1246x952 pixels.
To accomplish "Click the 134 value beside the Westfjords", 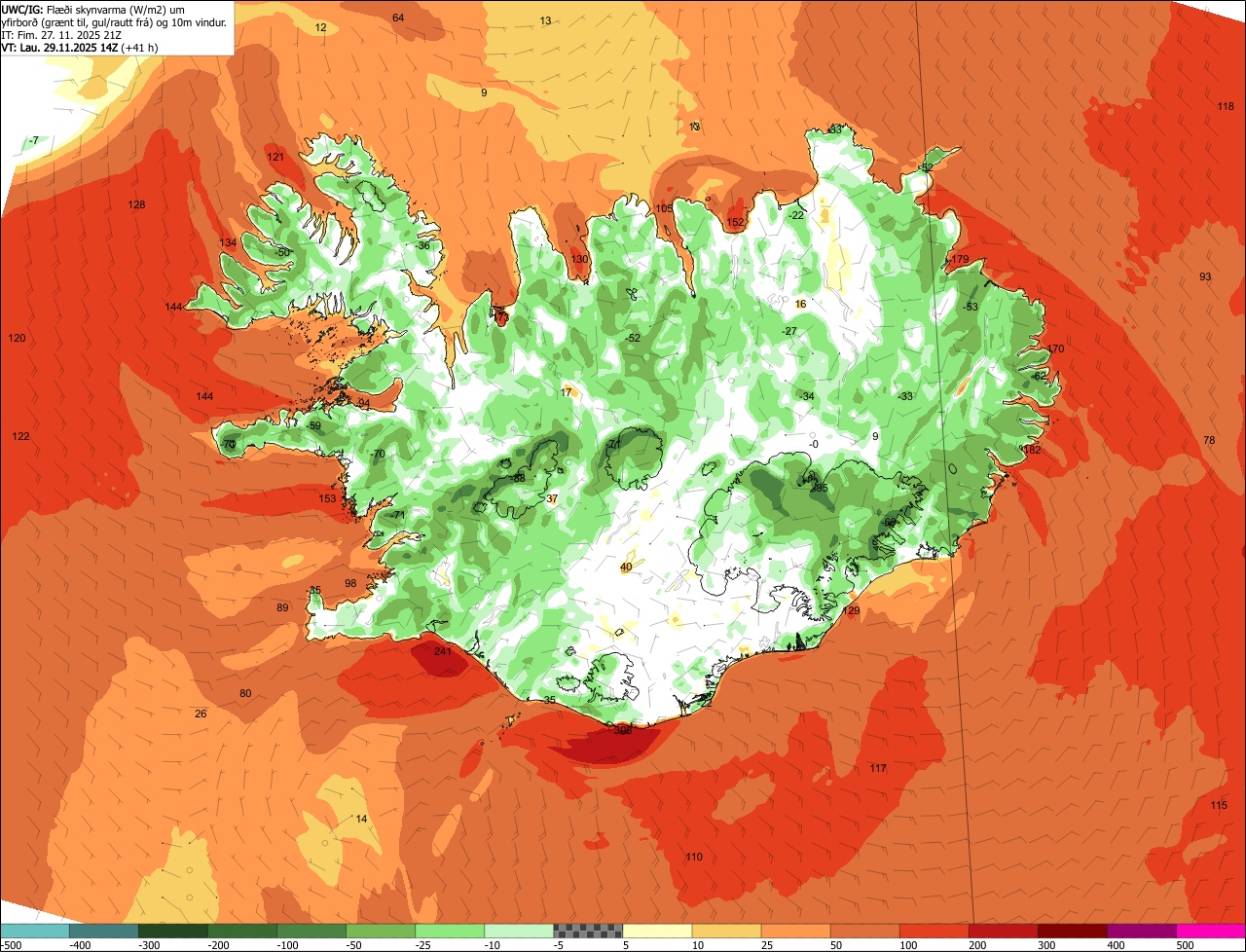I will click(x=228, y=243).
